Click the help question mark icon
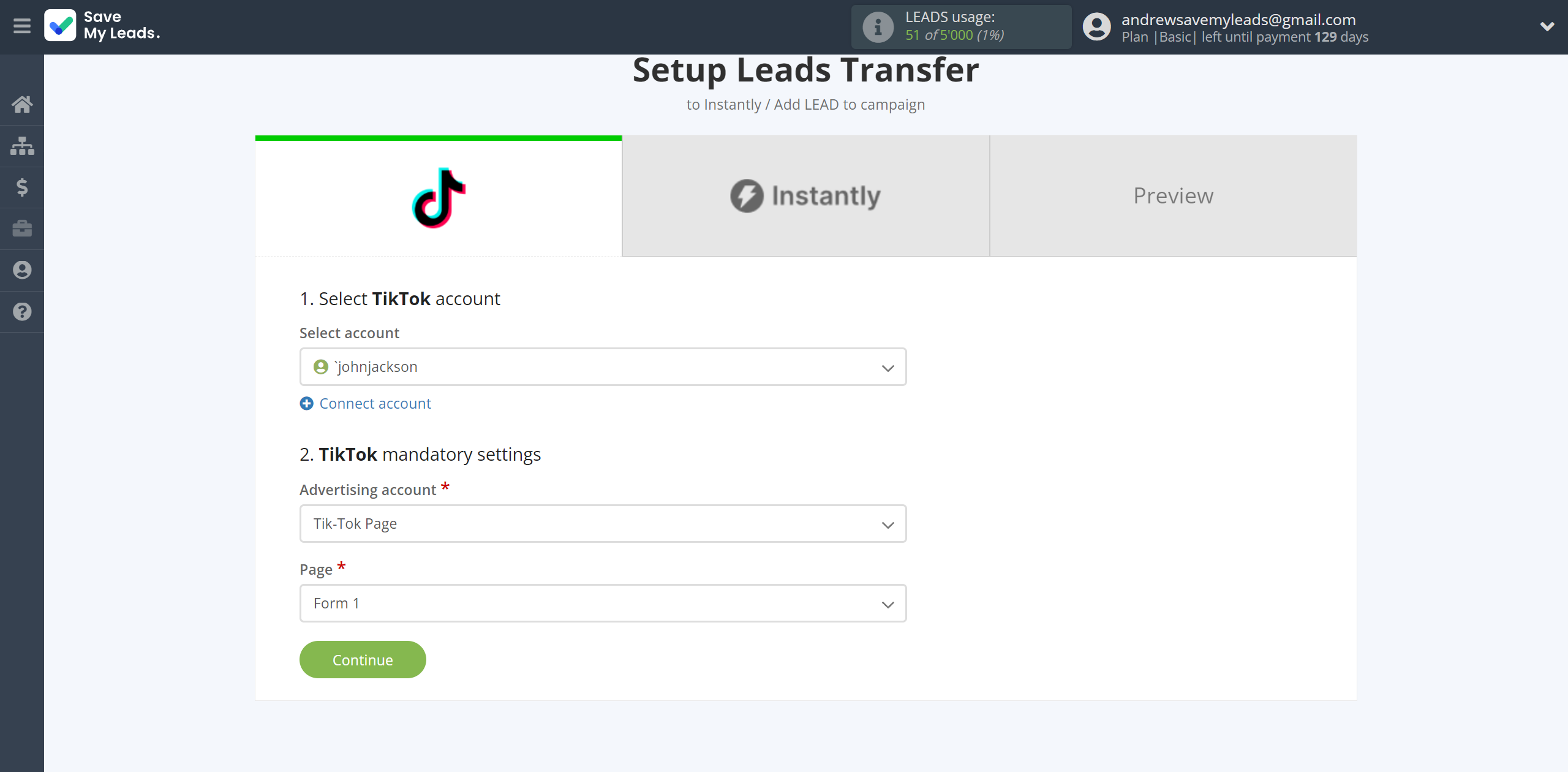This screenshot has height=772, width=1568. [x=22, y=311]
